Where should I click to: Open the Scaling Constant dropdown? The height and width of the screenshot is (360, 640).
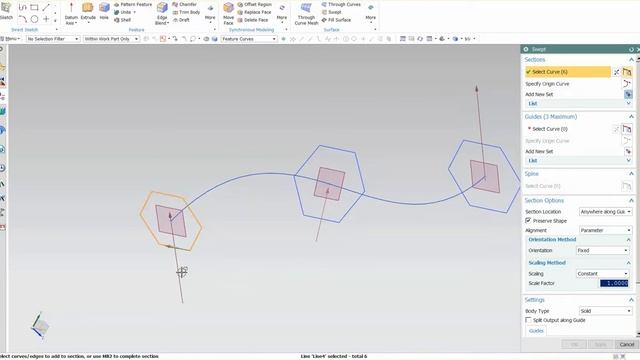tap(602, 273)
